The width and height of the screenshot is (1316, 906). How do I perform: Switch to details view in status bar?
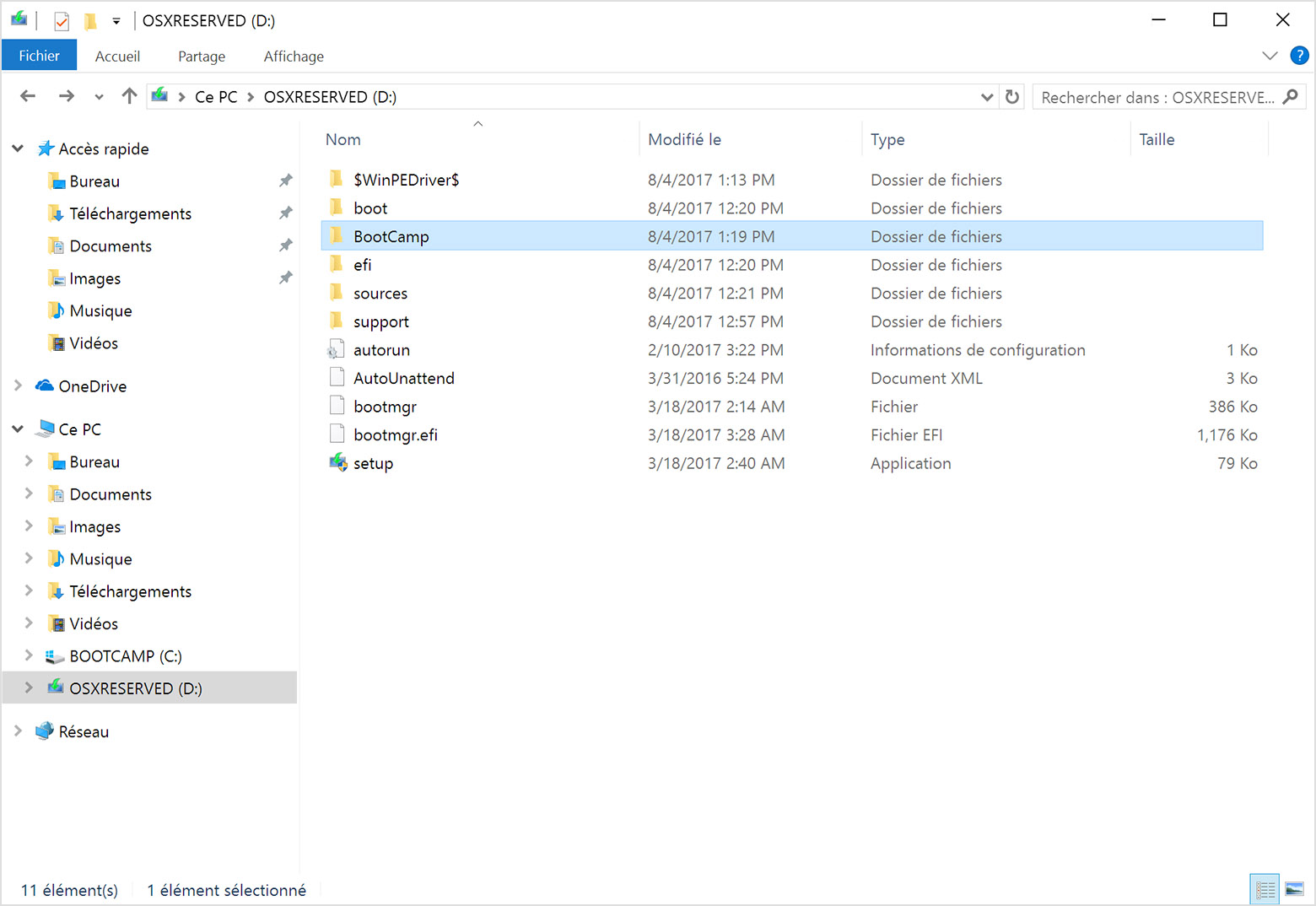point(1265,889)
